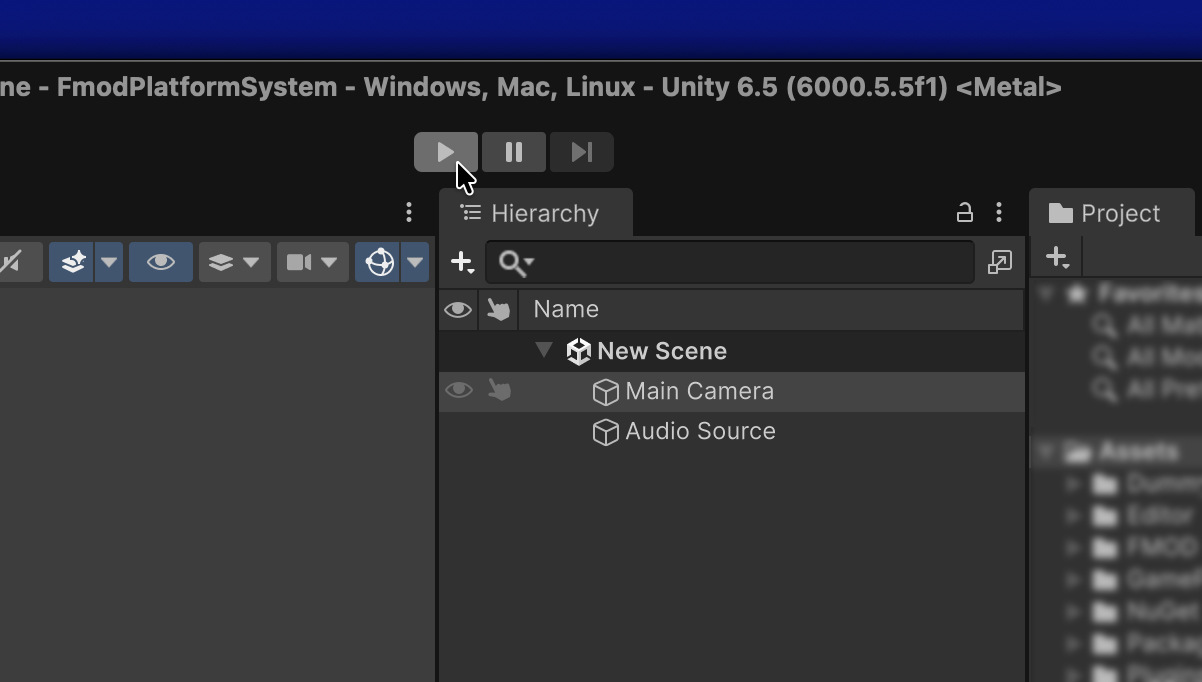Open the Scene view camera settings icon

point(299,262)
